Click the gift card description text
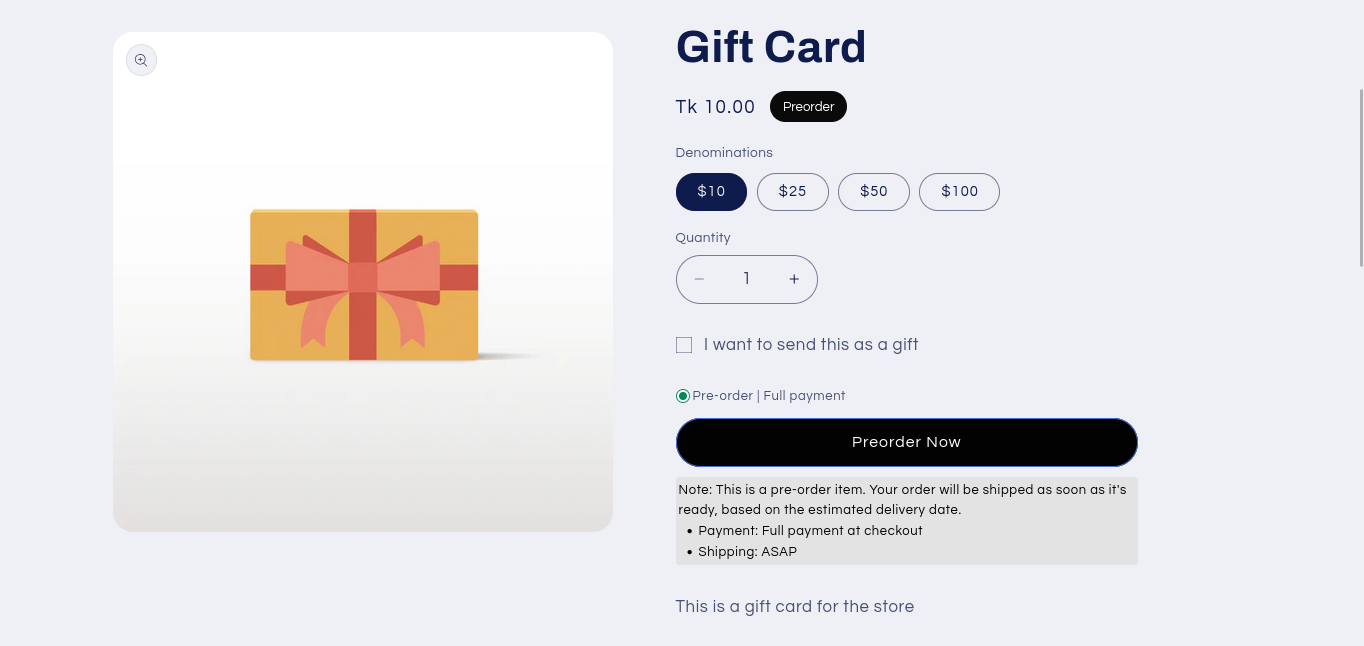Screen dimensions: 1364x646 [x=794, y=607]
